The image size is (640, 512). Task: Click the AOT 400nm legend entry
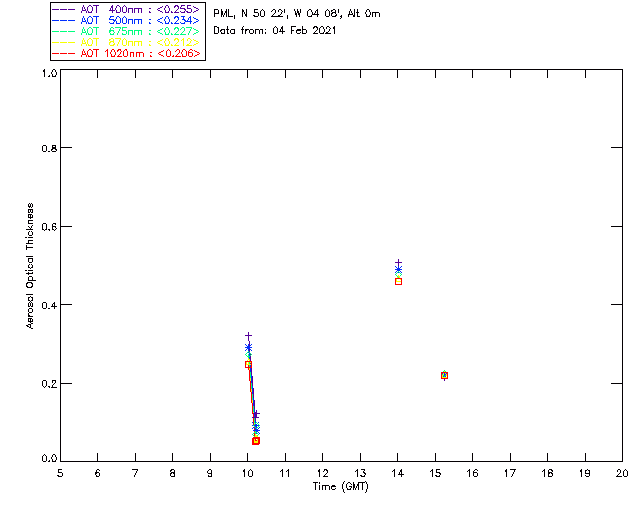coord(126,9)
